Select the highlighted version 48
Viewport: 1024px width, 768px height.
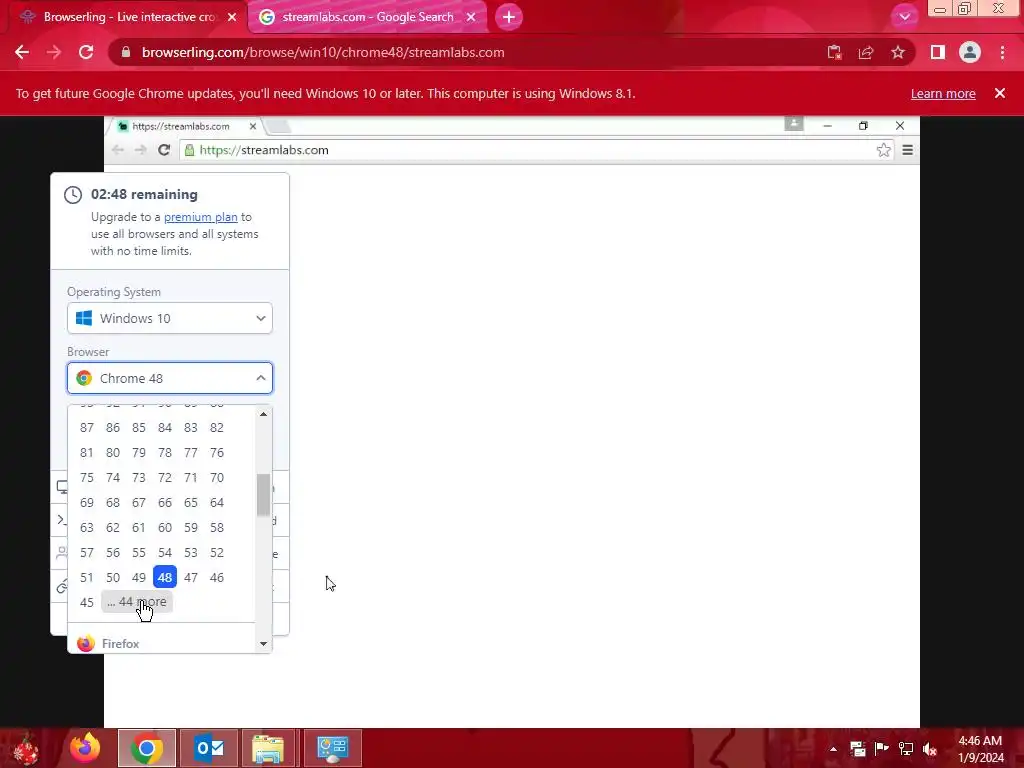pyautogui.click(x=165, y=577)
